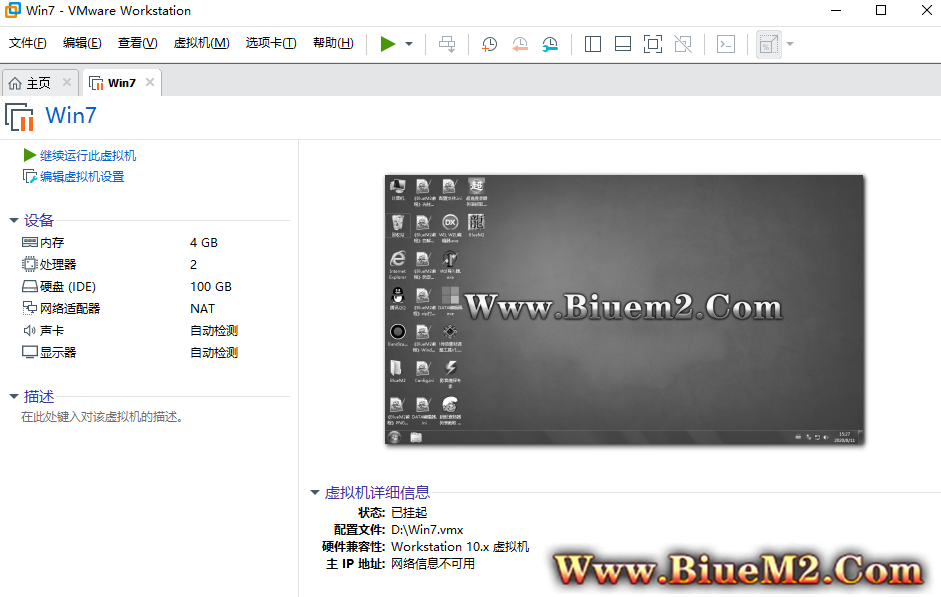Open the console view icon
The image size is (941, 597).
pyautogui.click(x=726, y=44)
